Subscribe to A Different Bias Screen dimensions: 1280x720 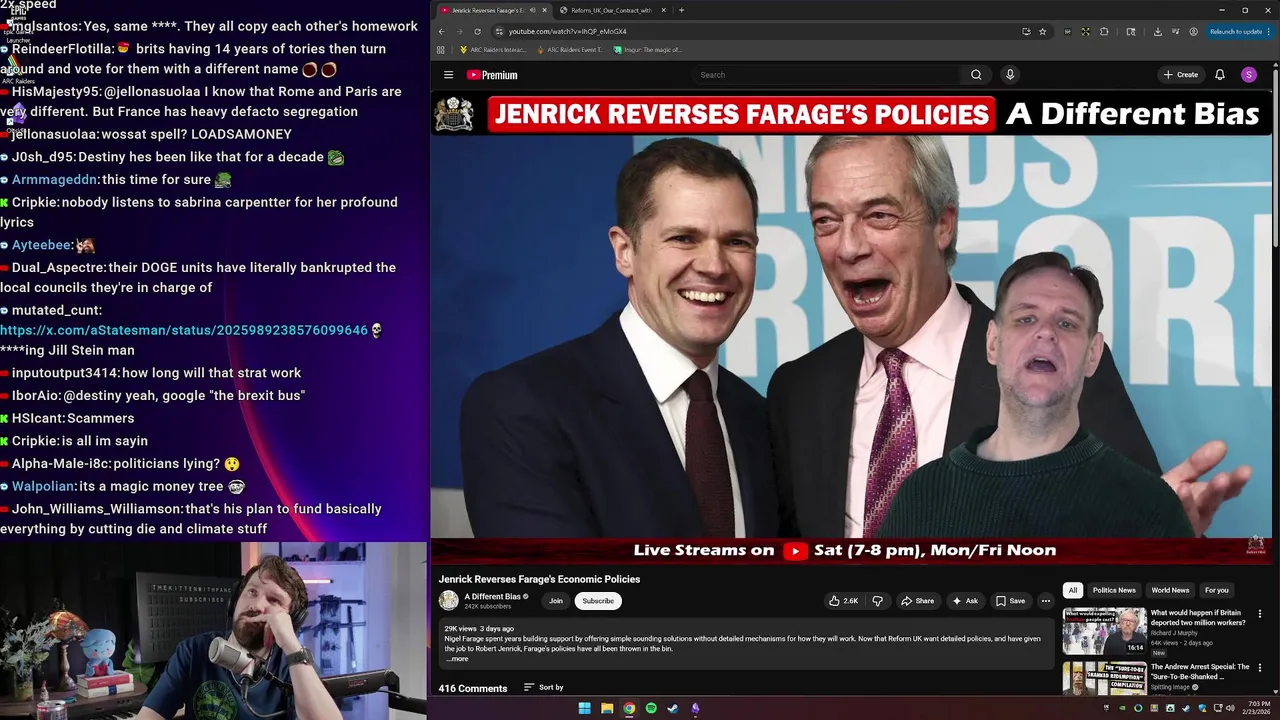(598, 601)
